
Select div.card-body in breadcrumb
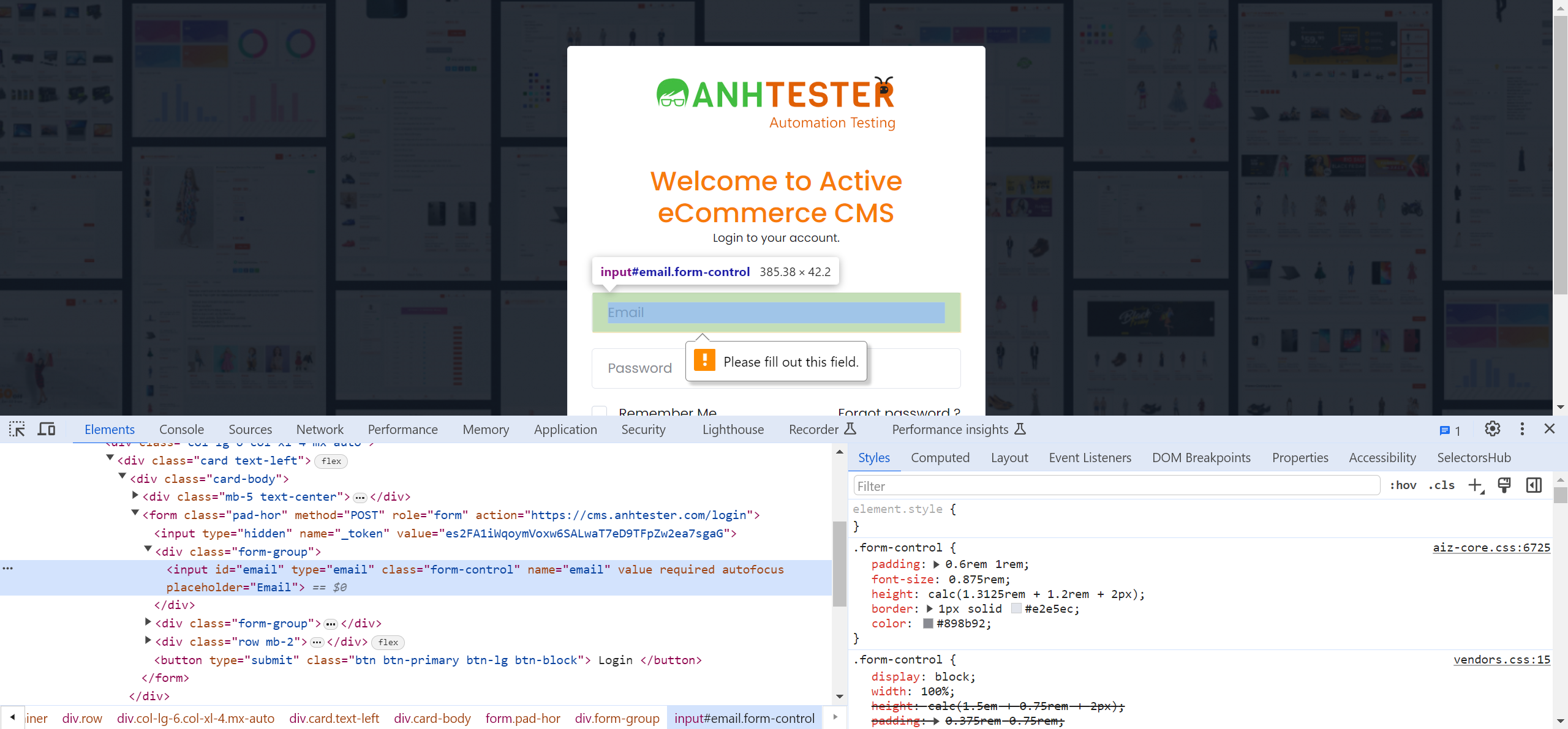click(432, 718)
